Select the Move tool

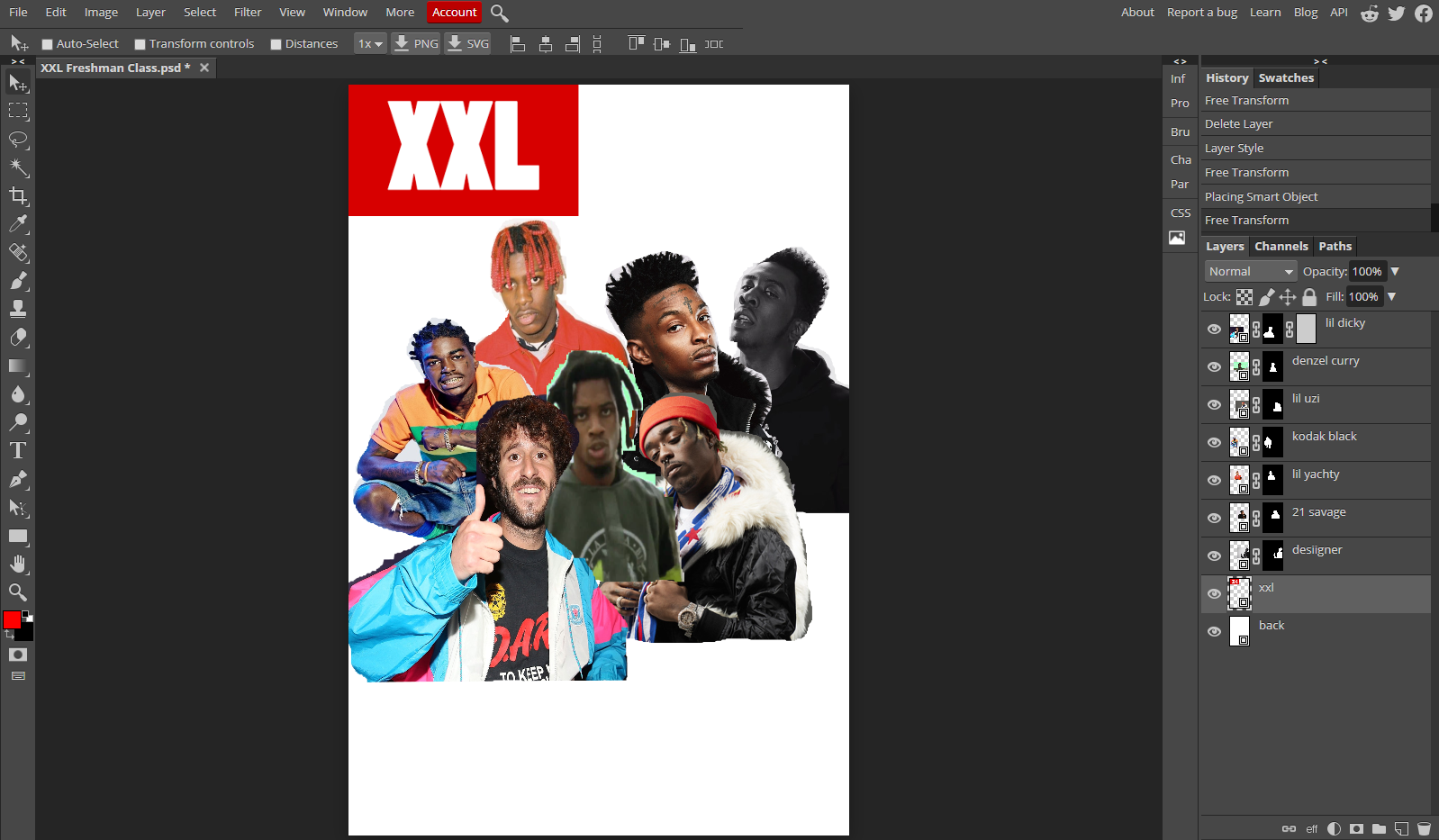pyautogui.click(x=18, y=83)
